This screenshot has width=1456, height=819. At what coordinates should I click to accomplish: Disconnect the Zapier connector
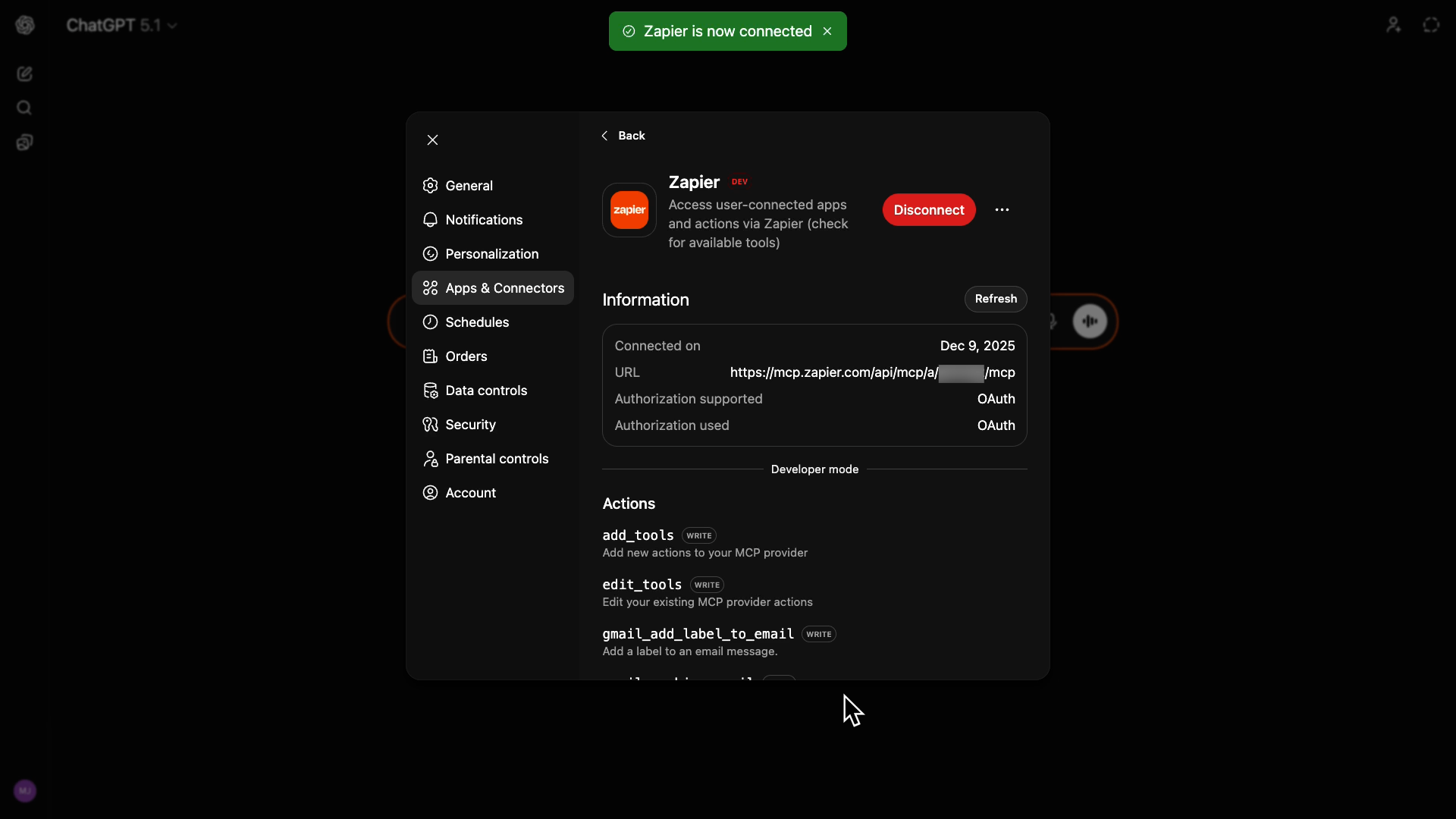pos(928,210)
